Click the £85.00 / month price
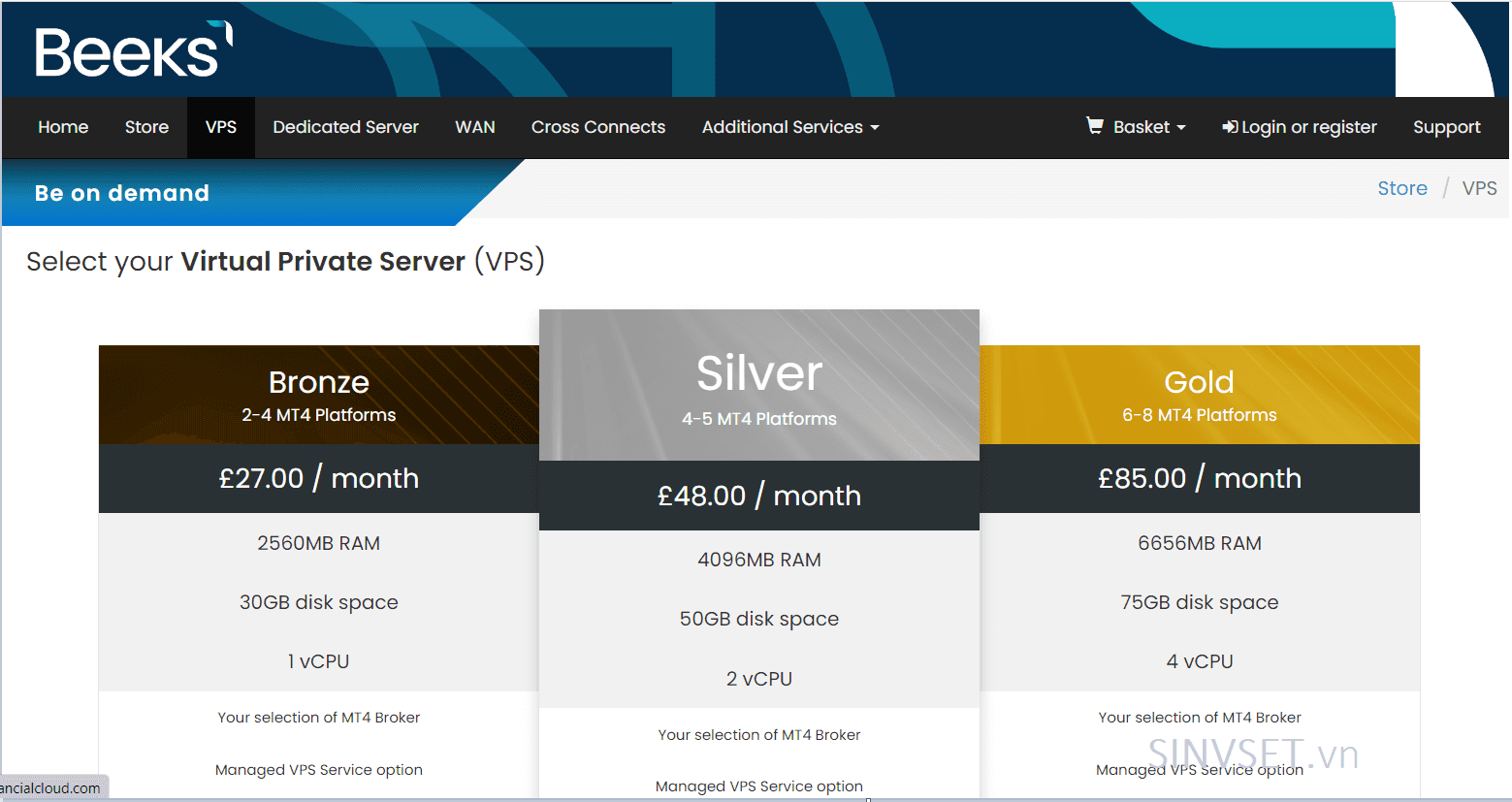The height and width of the screenshot is (802, 1512). [x=1200, y=478]
